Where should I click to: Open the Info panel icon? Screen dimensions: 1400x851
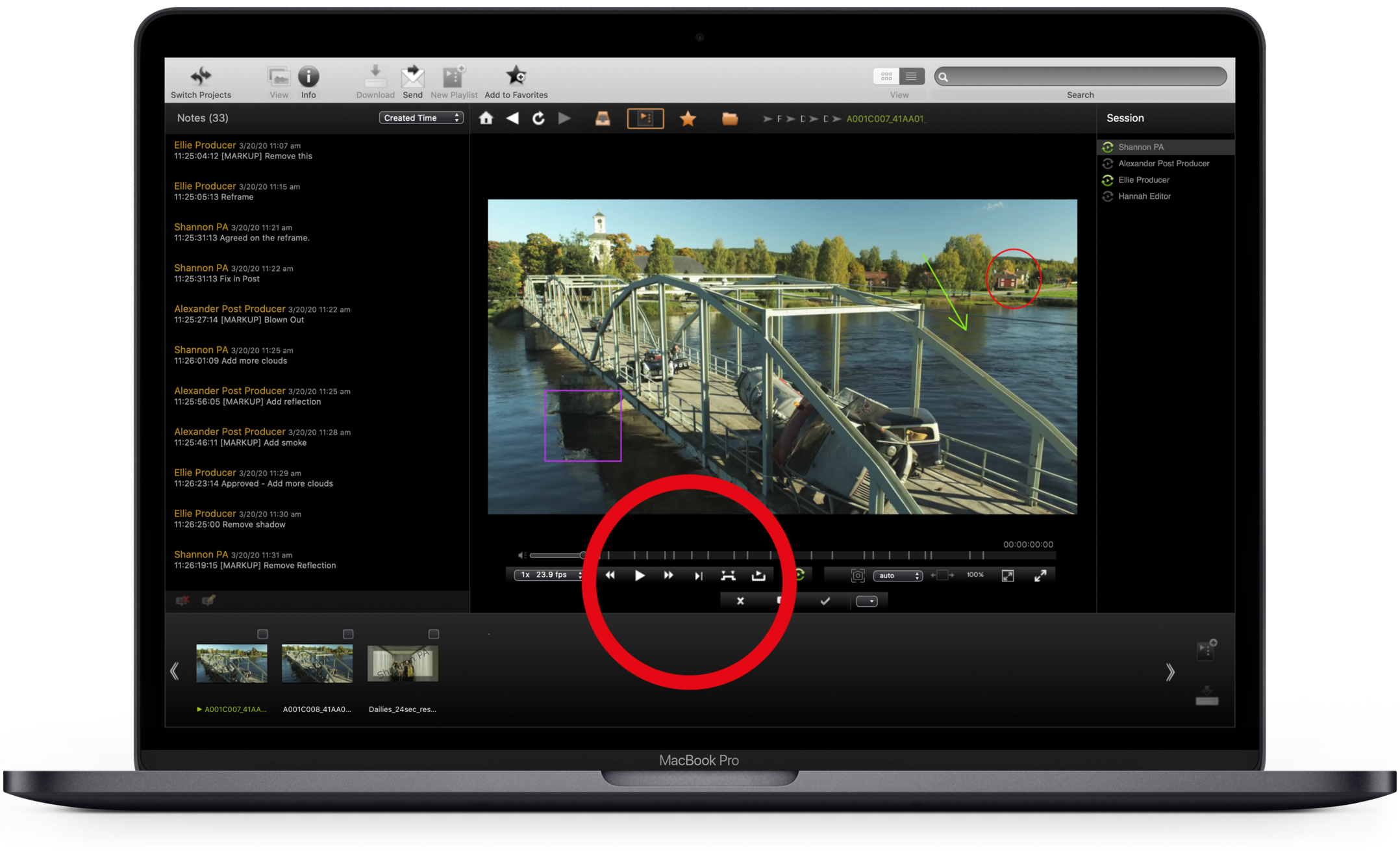point(308,77)
